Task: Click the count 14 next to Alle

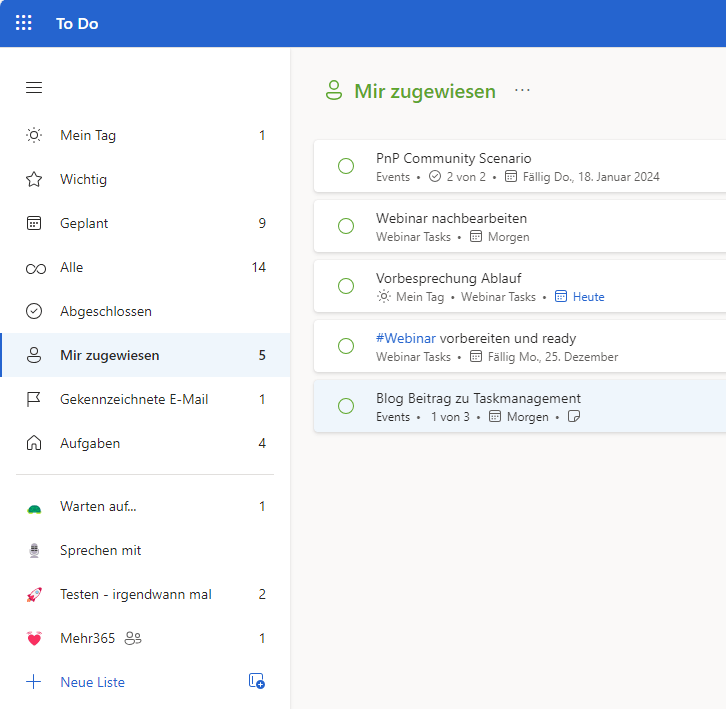Action: coord(258,267)
